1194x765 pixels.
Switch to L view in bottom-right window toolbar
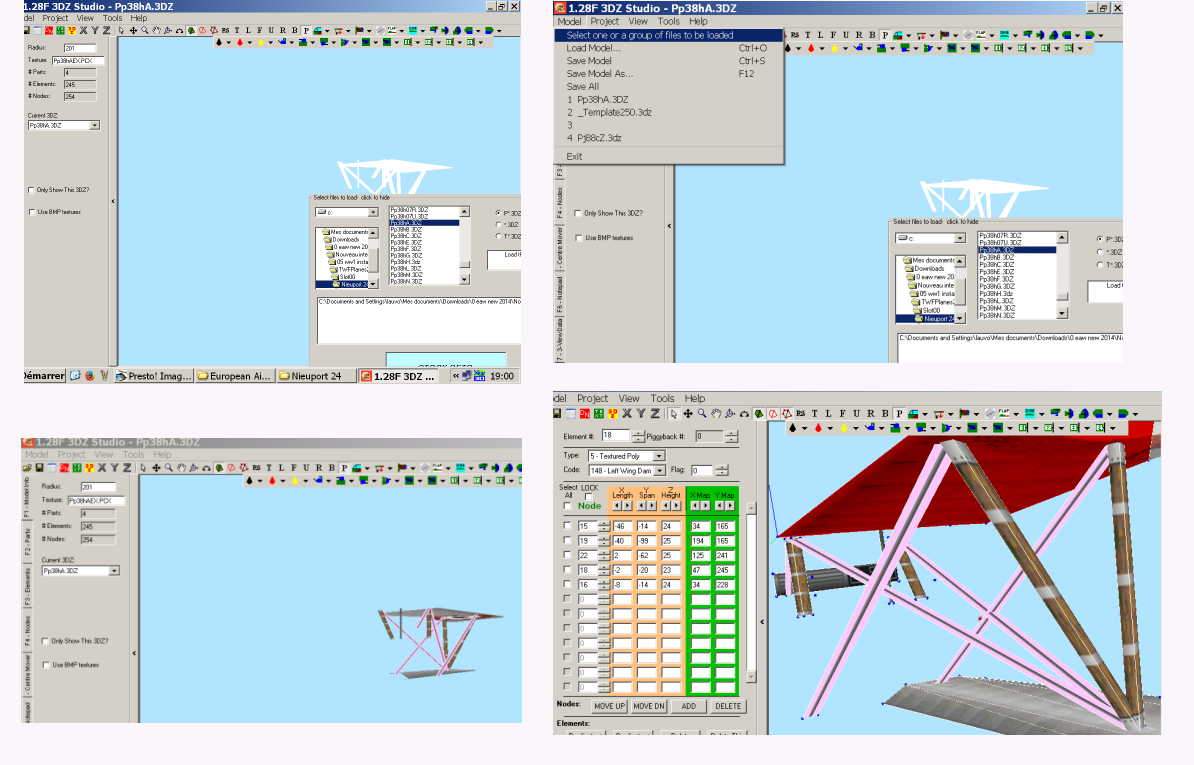tap(828, 413)
